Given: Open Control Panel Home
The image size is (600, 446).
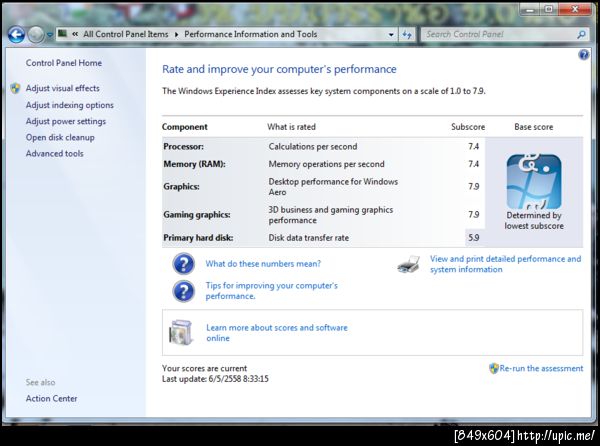Looking at the screenshot, I should tap(64, 63).
